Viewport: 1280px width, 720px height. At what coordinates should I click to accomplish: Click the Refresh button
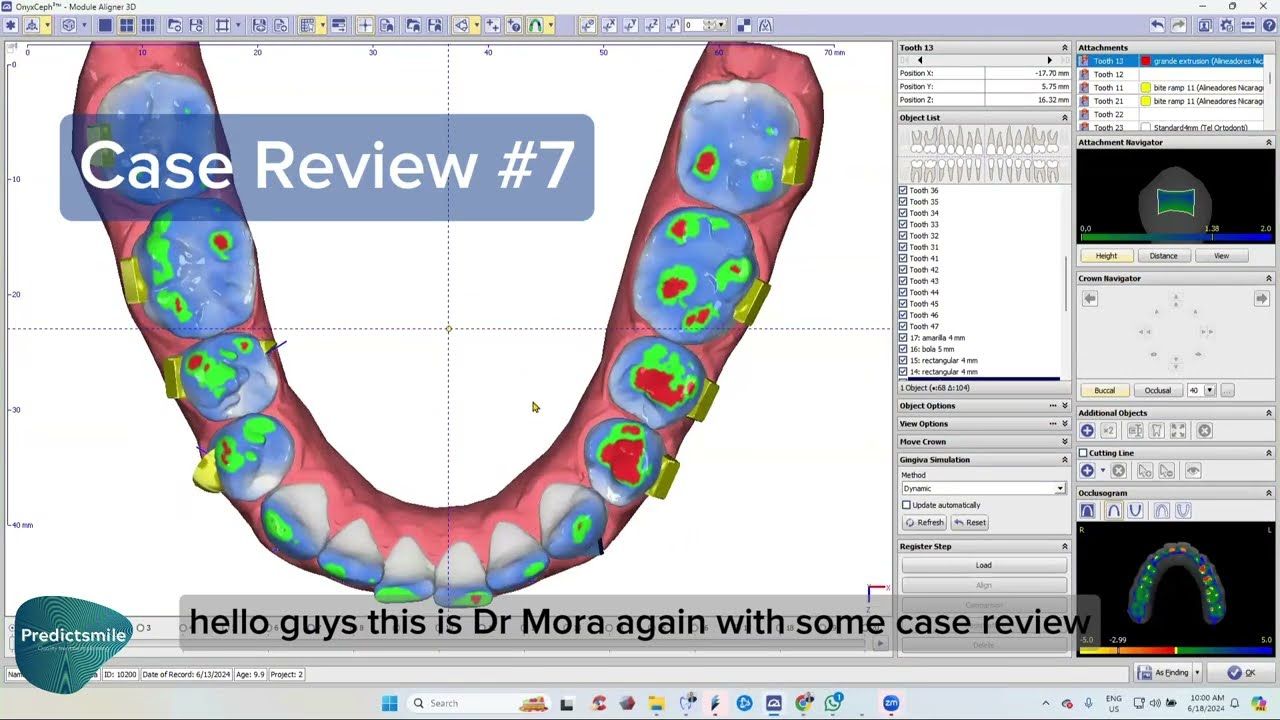[924, 522]
